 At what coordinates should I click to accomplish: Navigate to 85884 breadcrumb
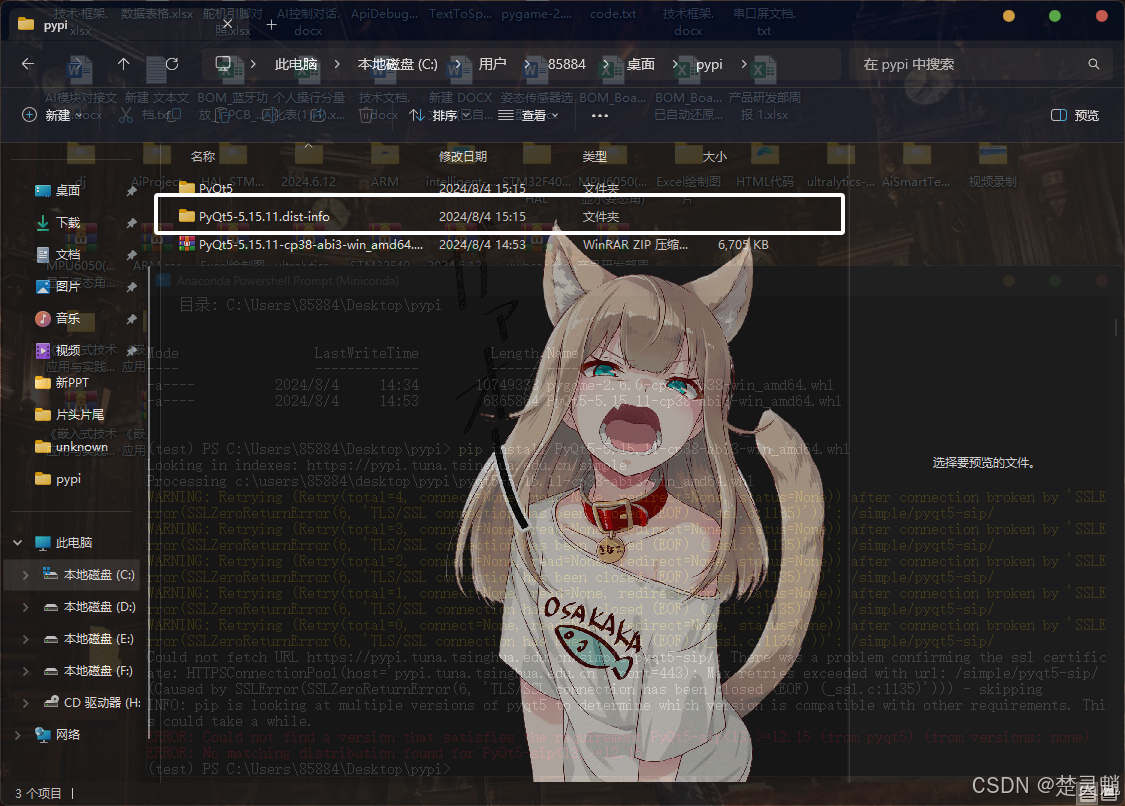[x=567, y=64]
